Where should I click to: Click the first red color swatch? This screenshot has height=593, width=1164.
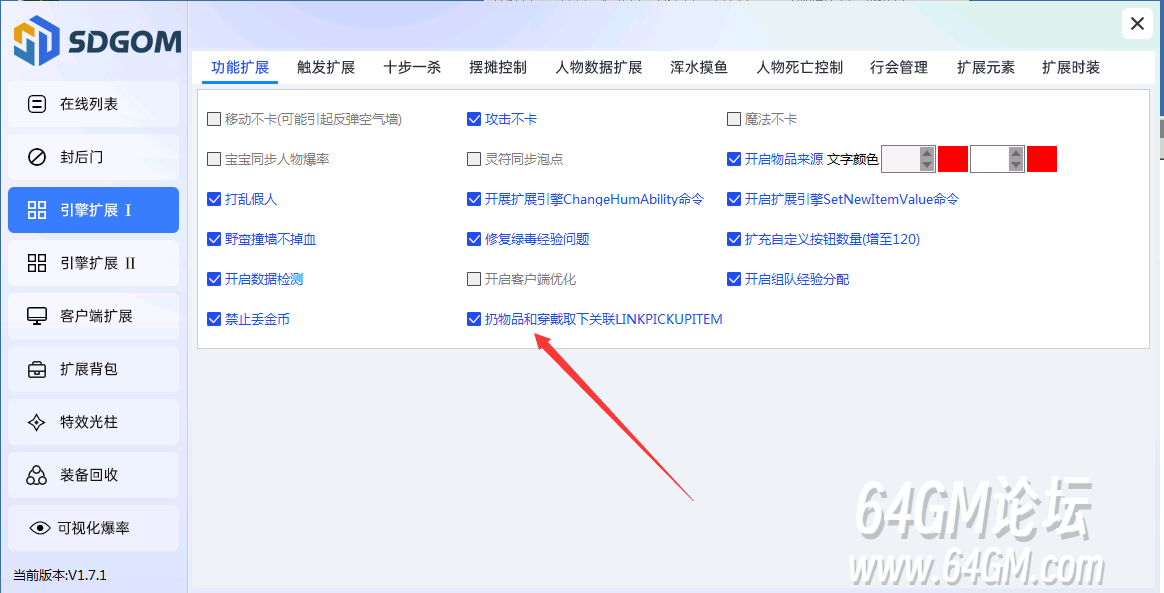(952, 159)
